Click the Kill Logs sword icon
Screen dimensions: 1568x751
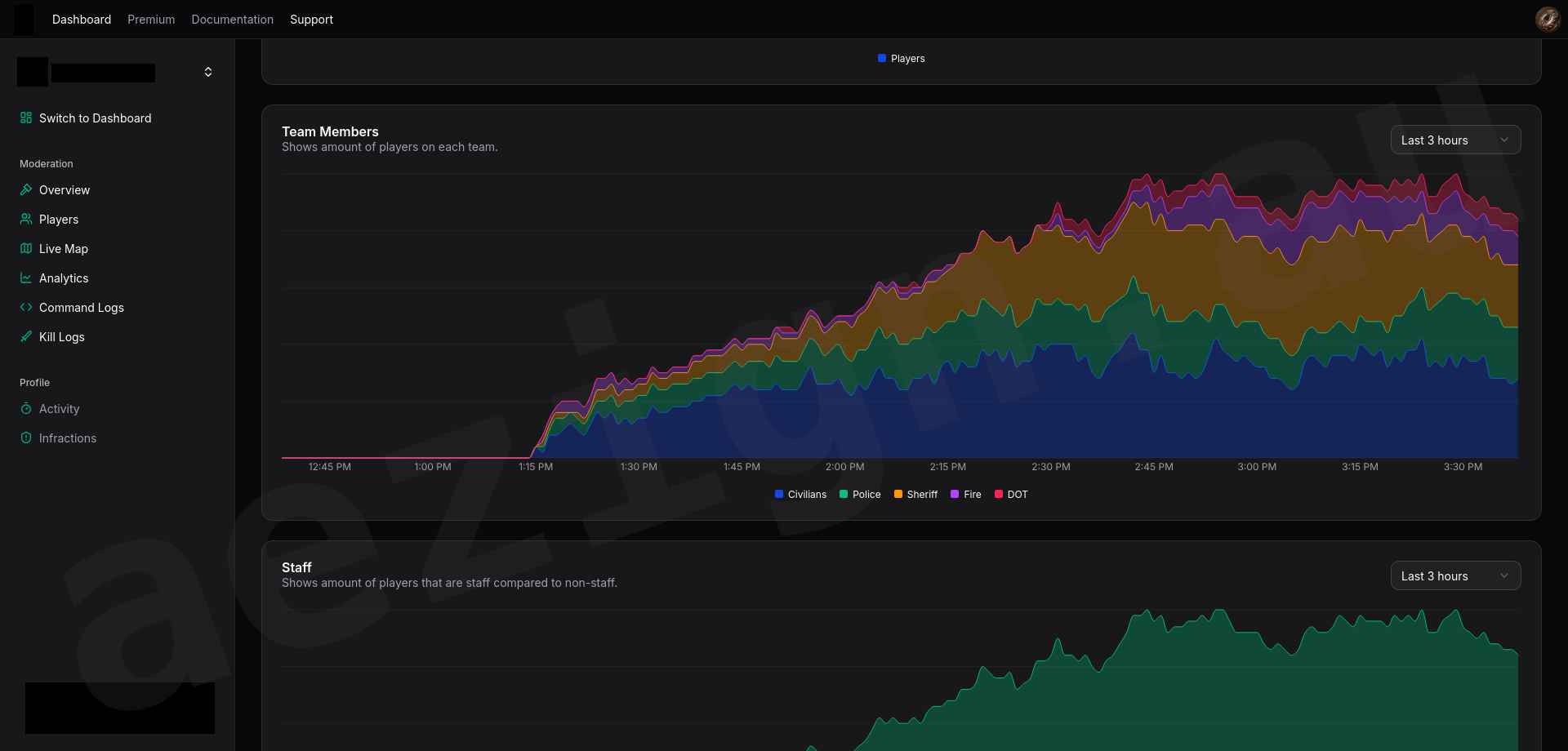26,337
